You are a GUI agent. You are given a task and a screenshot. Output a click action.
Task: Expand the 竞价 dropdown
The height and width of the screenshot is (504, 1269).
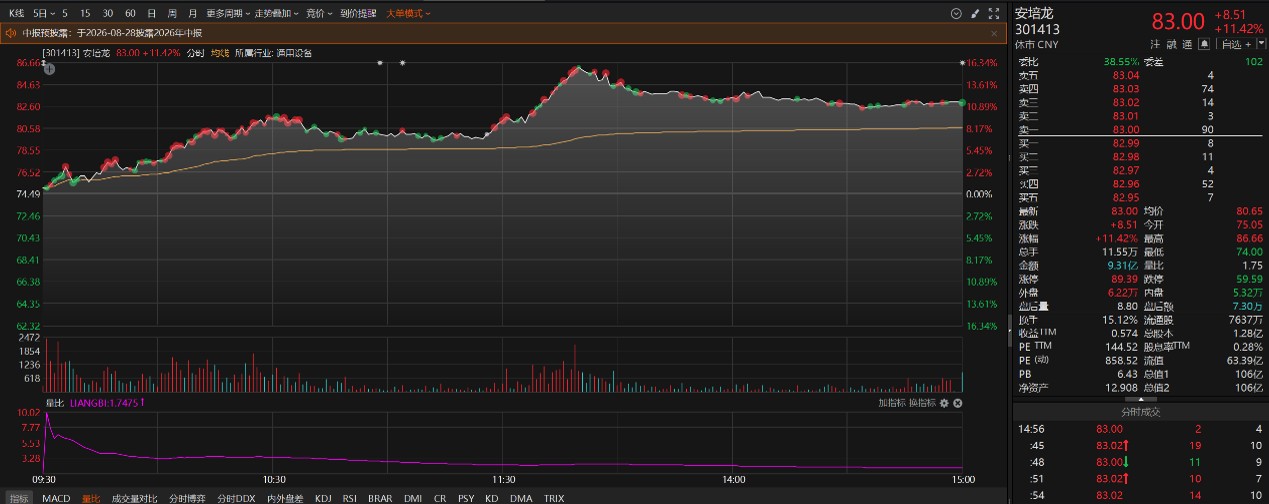(318, 14)
